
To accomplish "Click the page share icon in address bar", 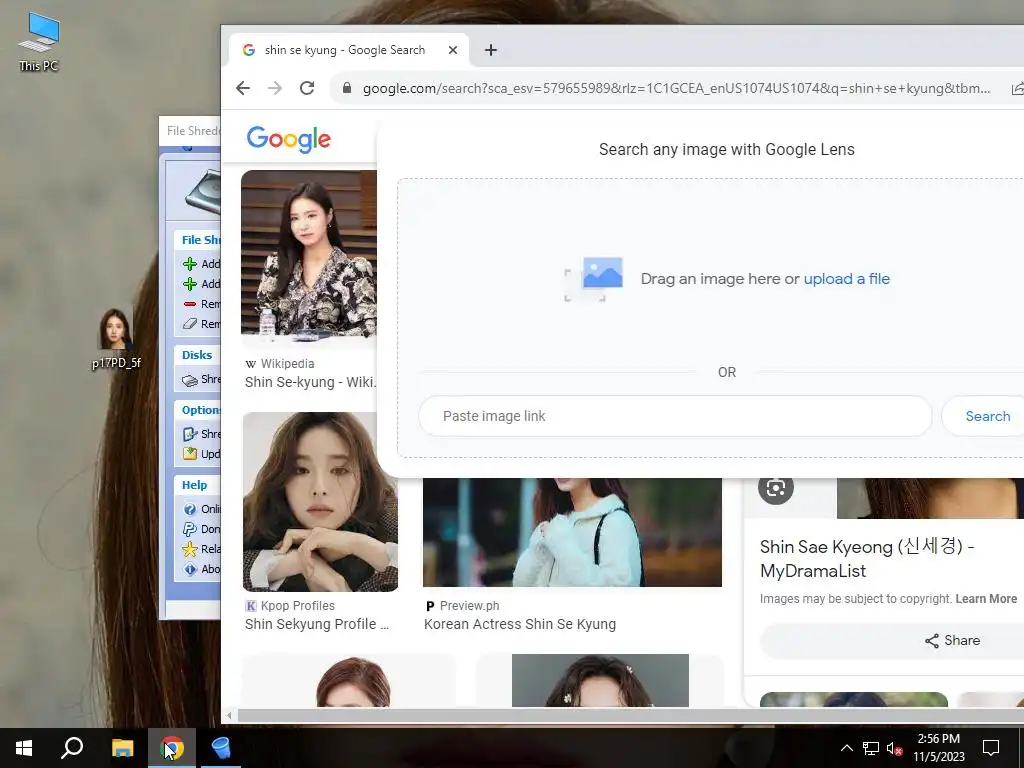I will pyautogui.click(x=1017, y=88).
